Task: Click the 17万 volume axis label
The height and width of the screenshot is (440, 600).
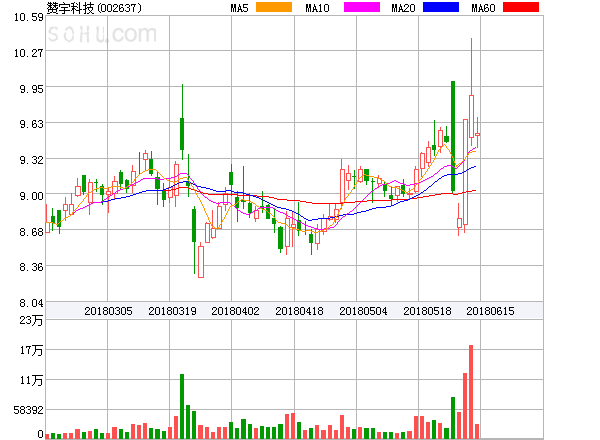Action: coord(31,350)
